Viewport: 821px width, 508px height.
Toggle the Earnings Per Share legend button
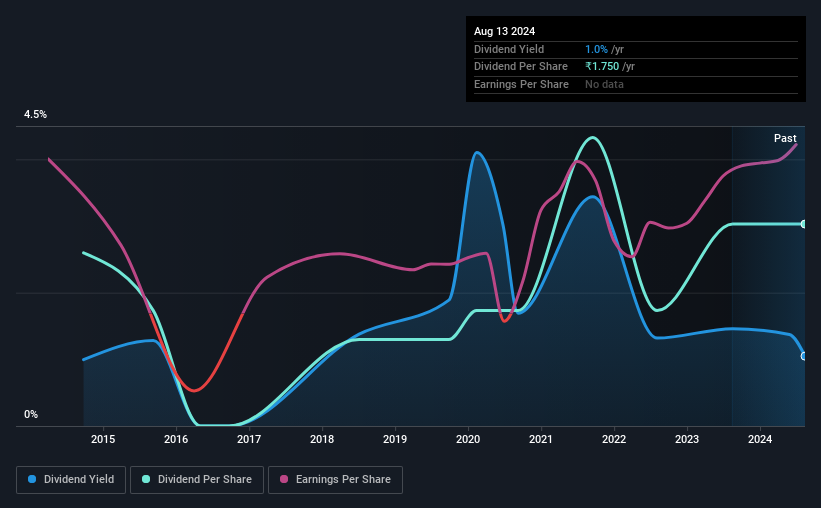[336, 480]
